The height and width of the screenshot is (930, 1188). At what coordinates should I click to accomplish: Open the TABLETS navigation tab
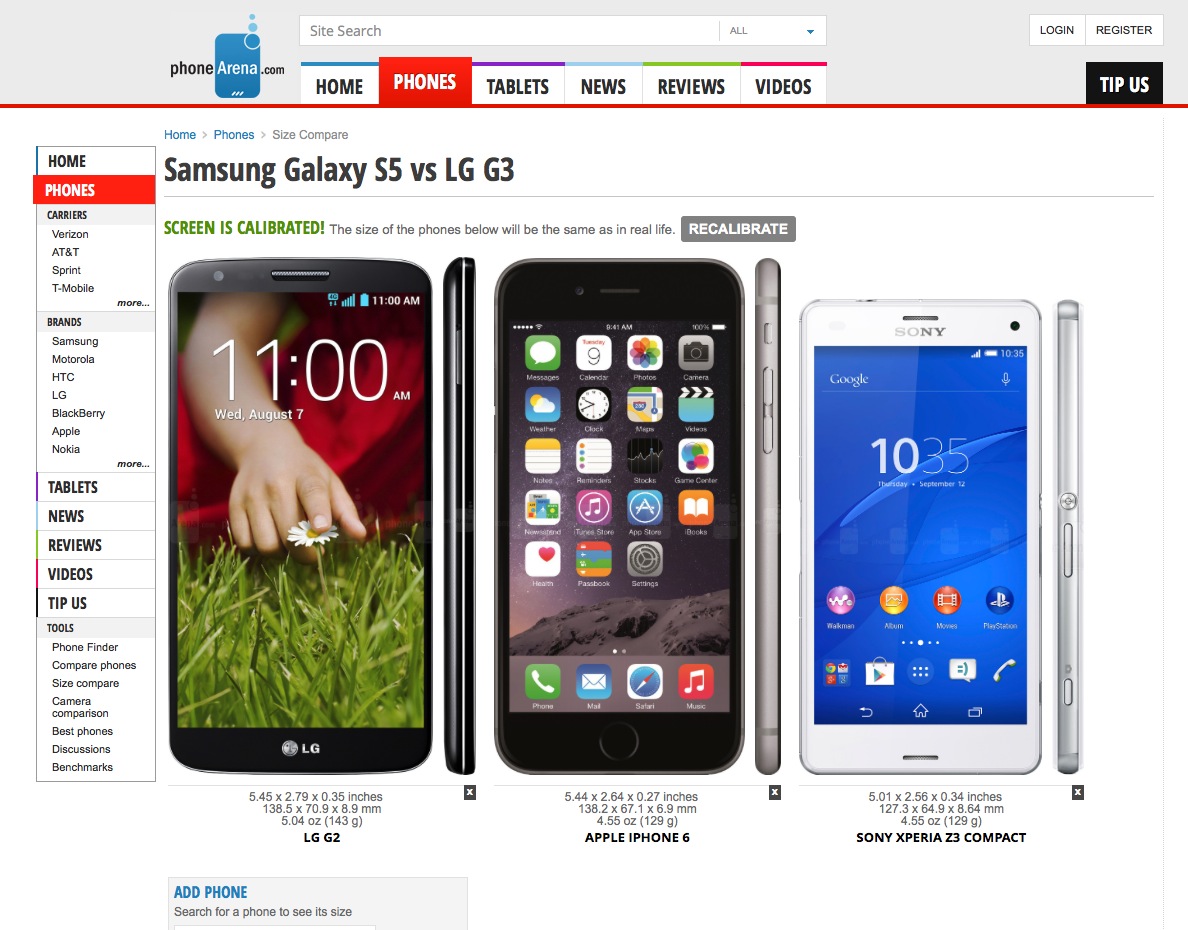517,86
